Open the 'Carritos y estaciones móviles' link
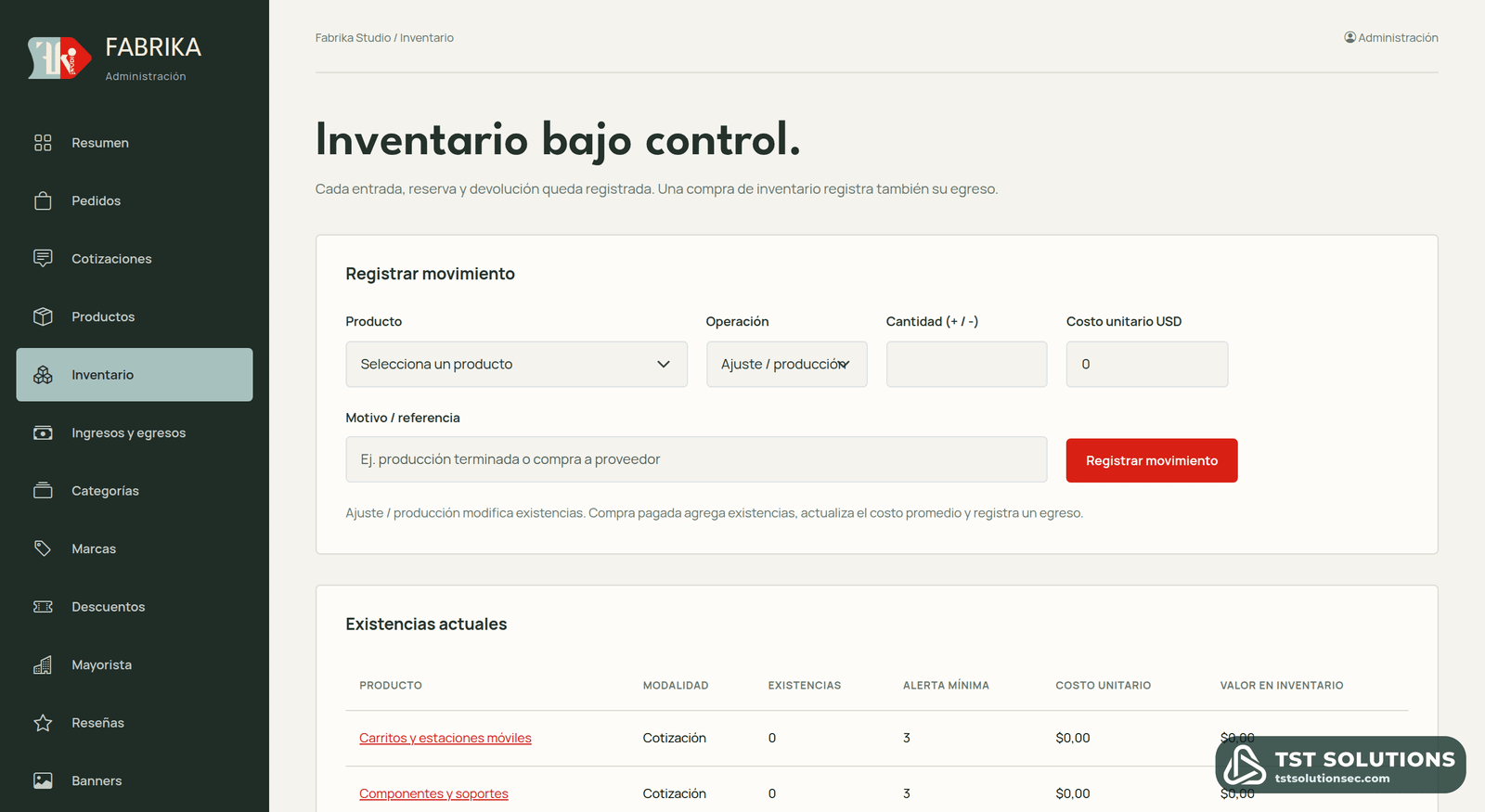The height and width of the screenshot is (812, 1485). coord(445,738)
